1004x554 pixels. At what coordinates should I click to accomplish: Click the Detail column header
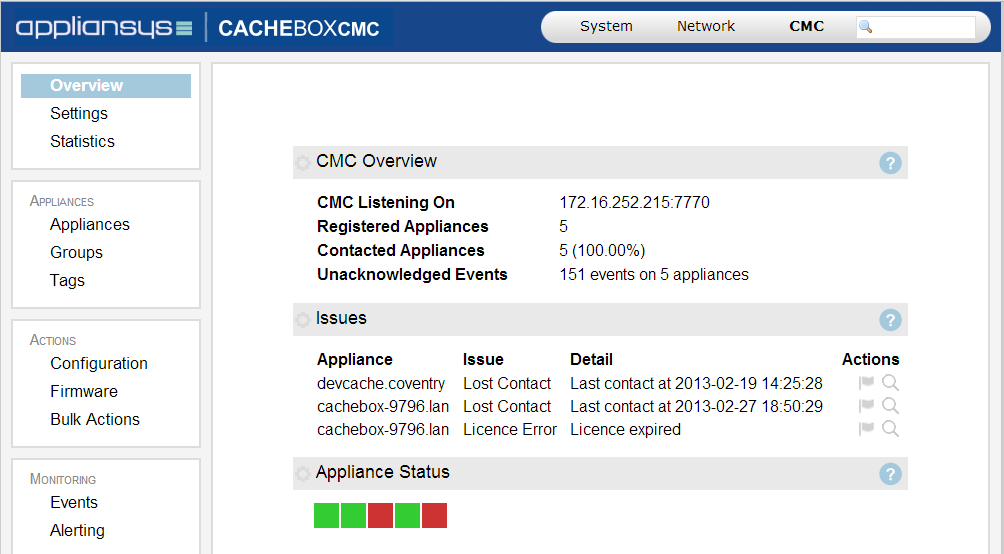591,360
